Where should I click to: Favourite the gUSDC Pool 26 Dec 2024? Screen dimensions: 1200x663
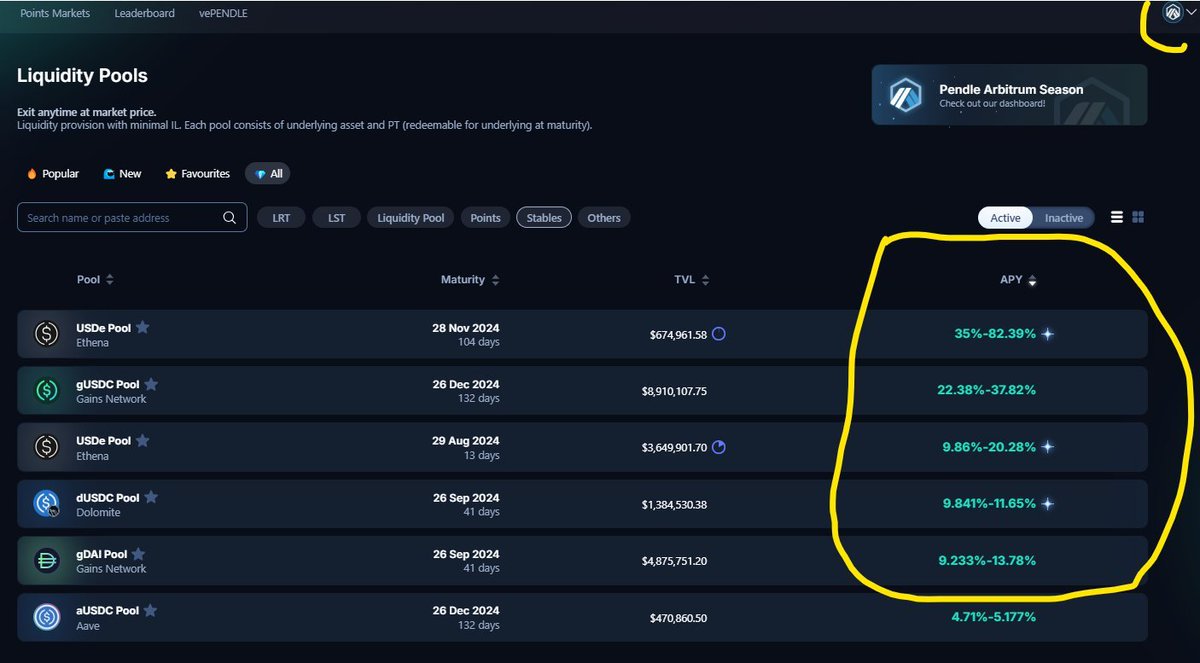click(x=151, y=384)
